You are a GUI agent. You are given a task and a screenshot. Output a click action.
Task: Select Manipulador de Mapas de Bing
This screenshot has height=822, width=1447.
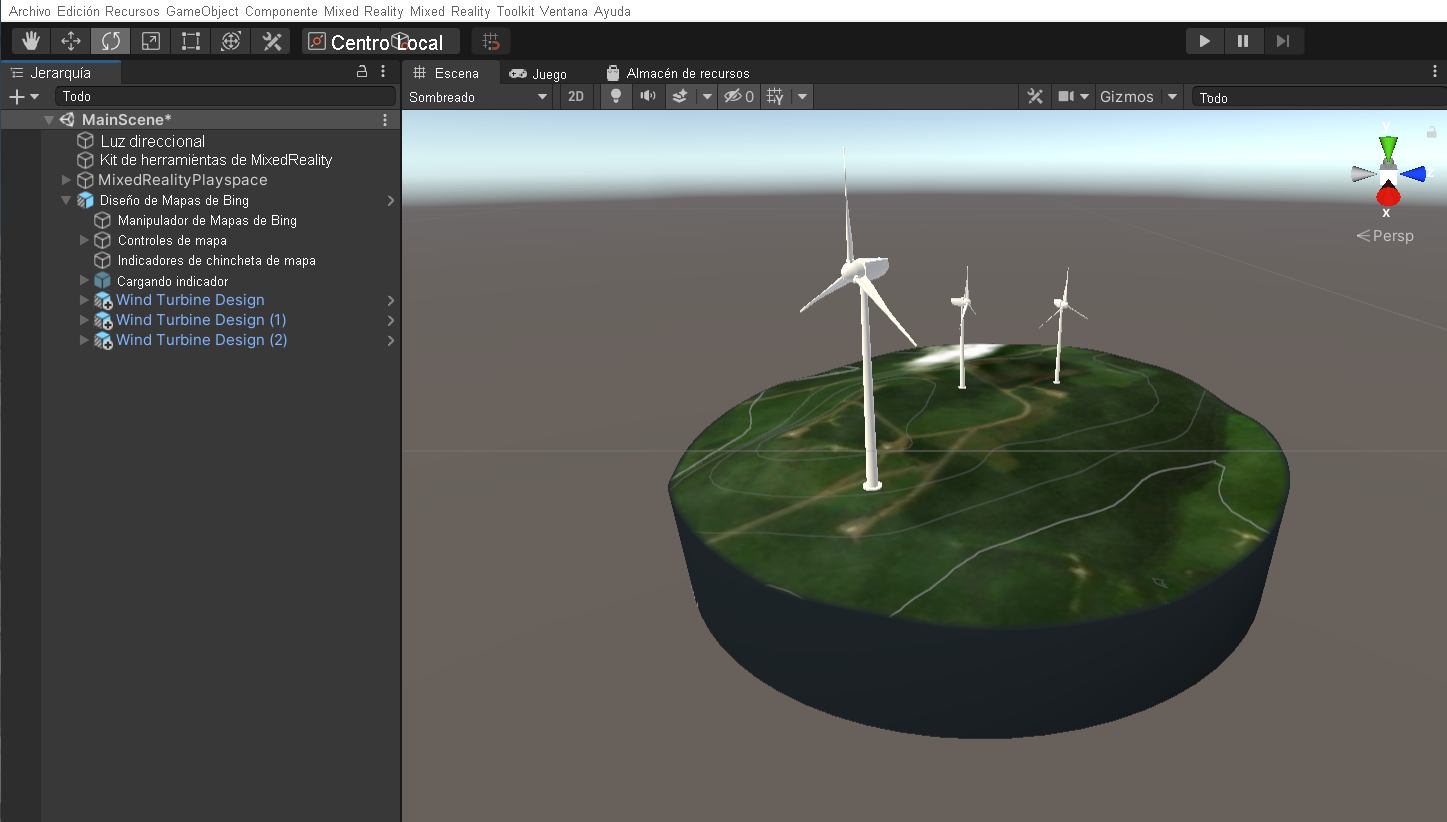(207, 220)
